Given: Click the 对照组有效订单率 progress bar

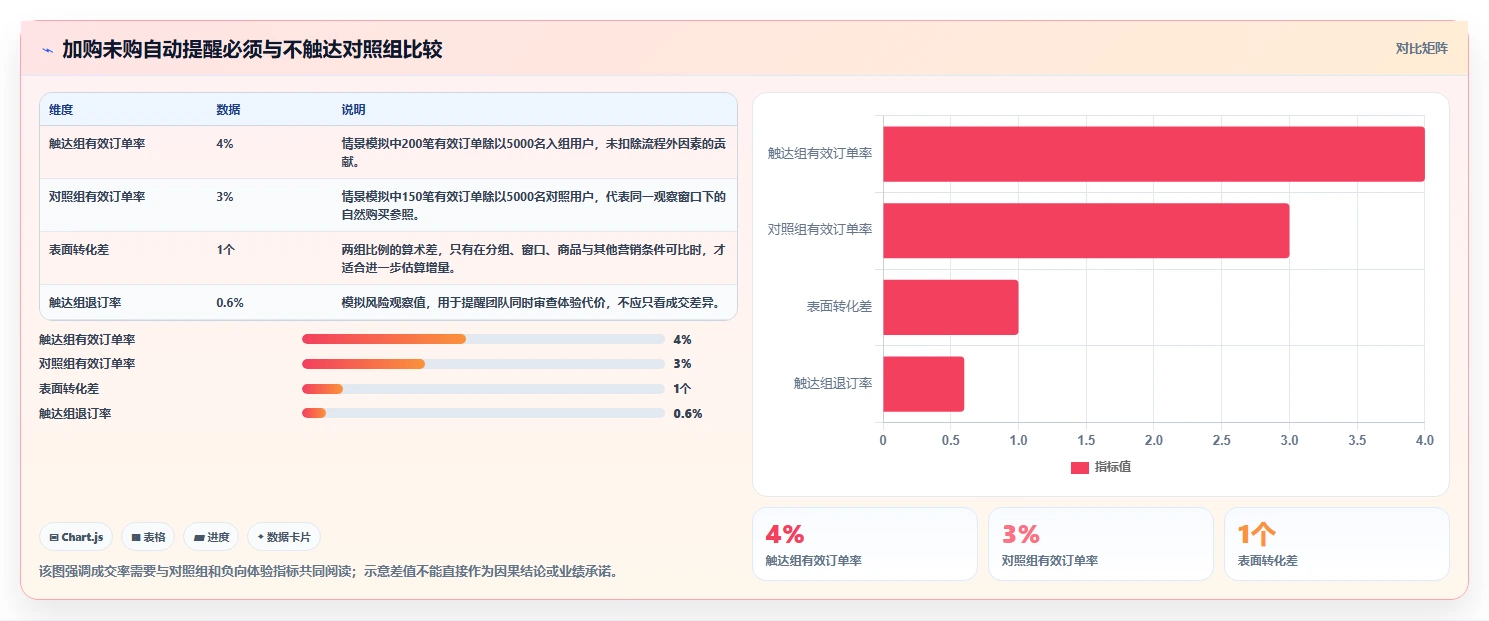Looking at the screenshot, I should (483, 364).
